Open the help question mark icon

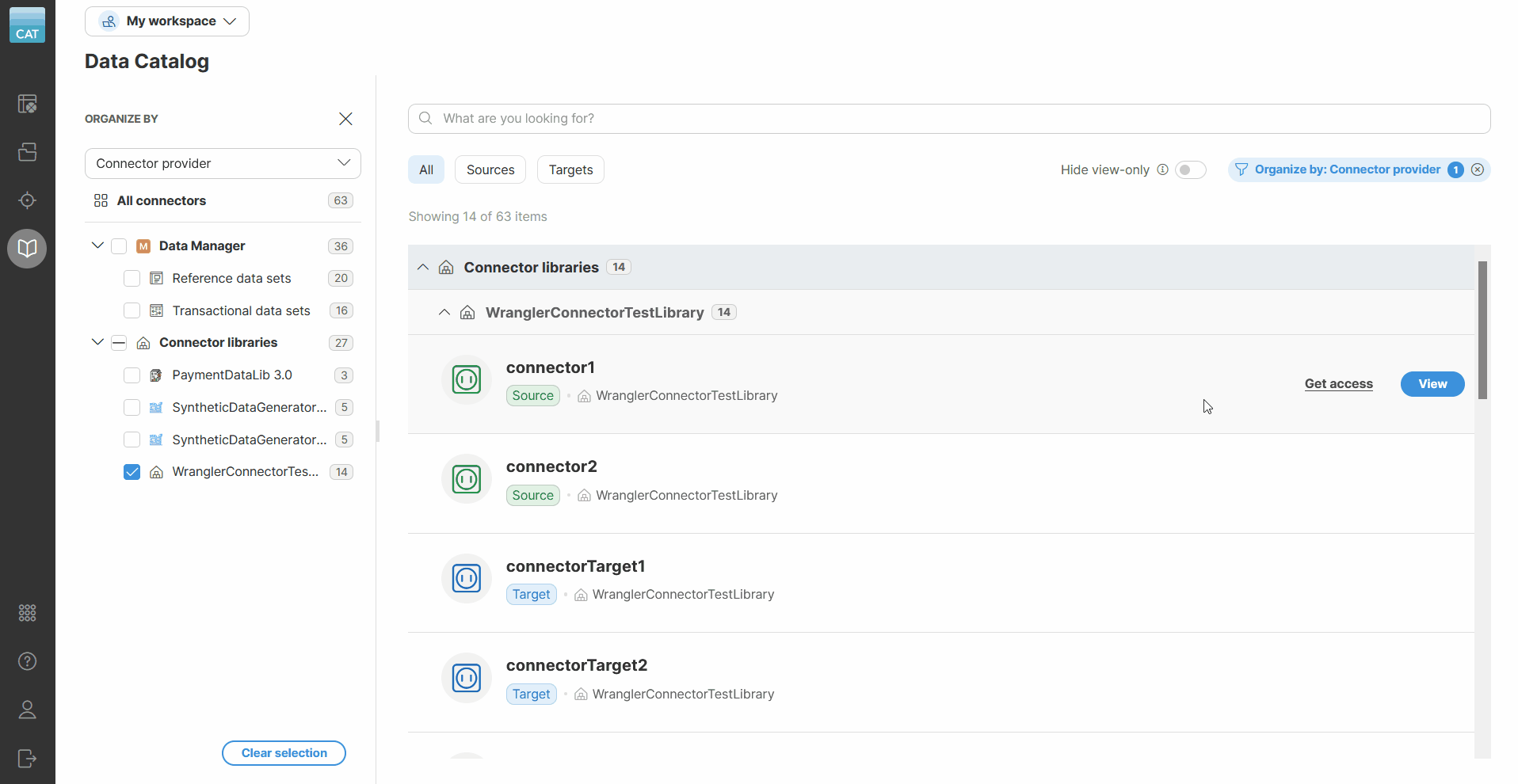[27, 661]
